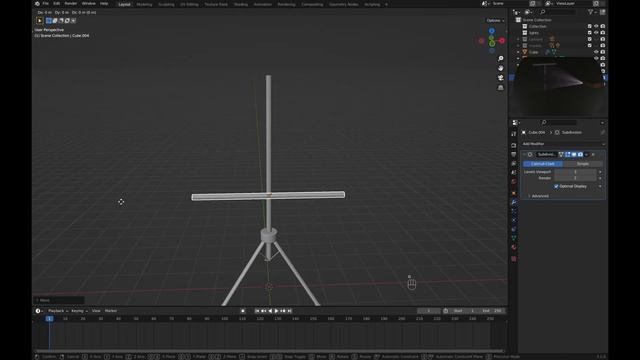Image resolution: width=640 pixels, height=360 pixels.
Task: Adjust the Render levels value field
Action: [576, 178]
